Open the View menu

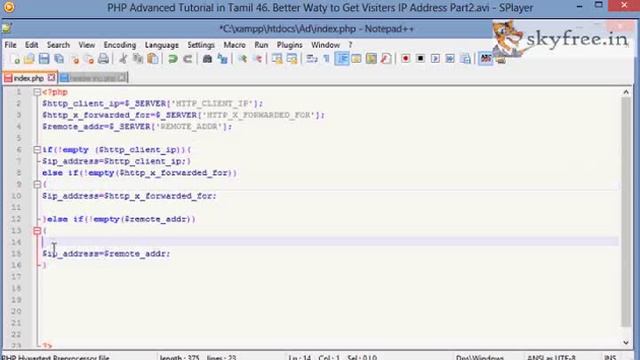(x=87, y=45)
